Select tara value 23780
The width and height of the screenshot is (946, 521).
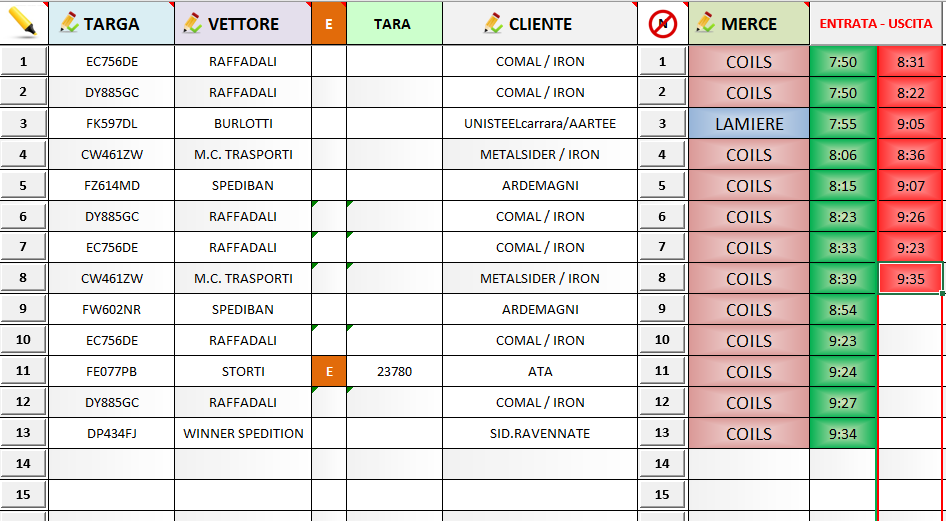[395, 371]
